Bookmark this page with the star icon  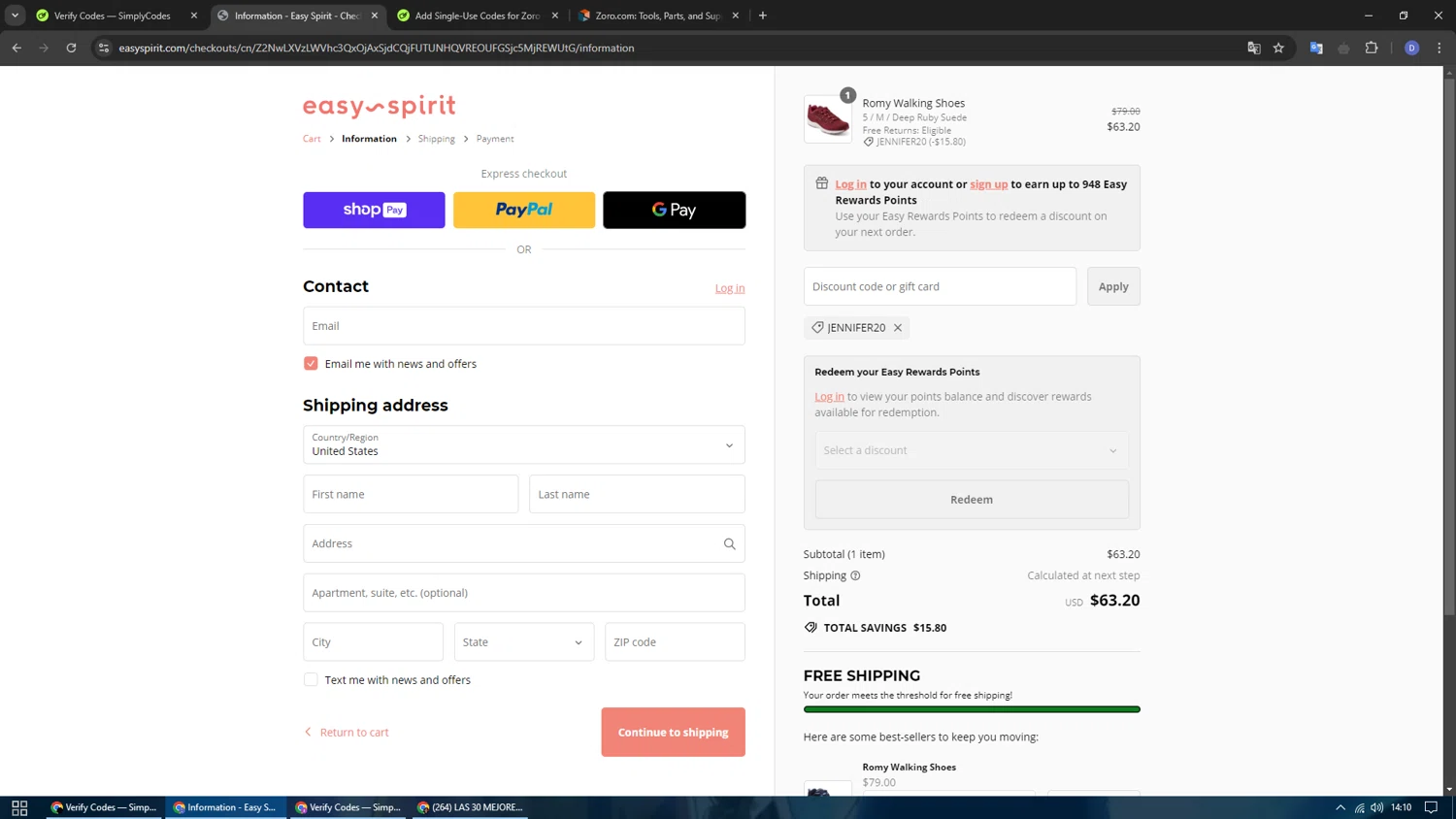[1278, 48]
